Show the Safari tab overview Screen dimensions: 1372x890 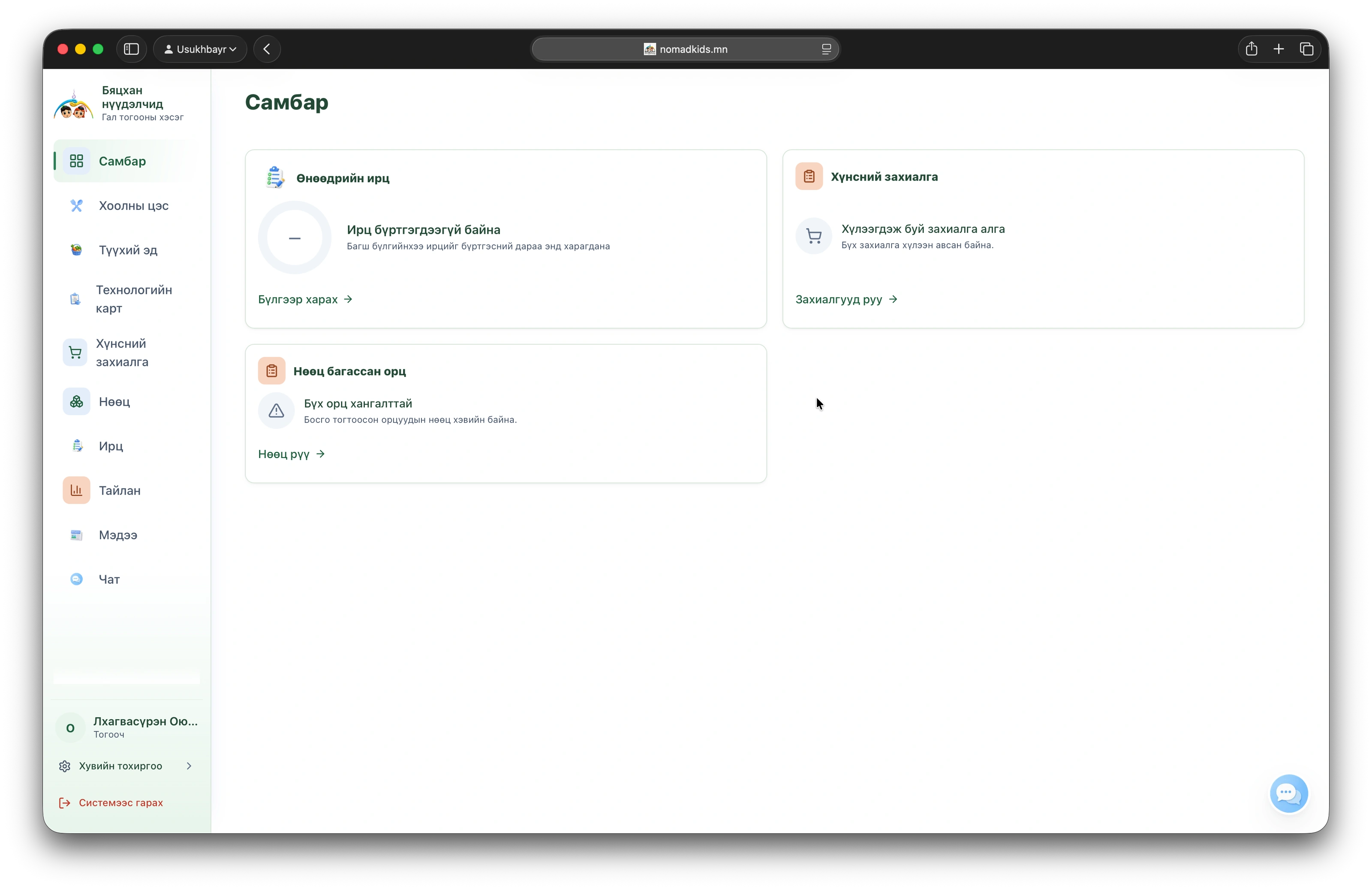[x=1306, y=49]
